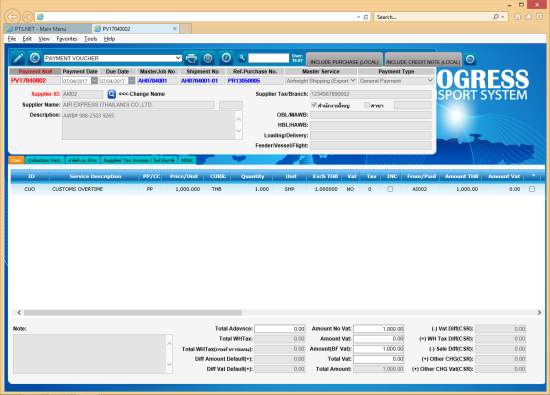Image resolution: width=550 pixels, height=395 pixels.
Task: Click the wrench search icon
Action: [242, 58]
